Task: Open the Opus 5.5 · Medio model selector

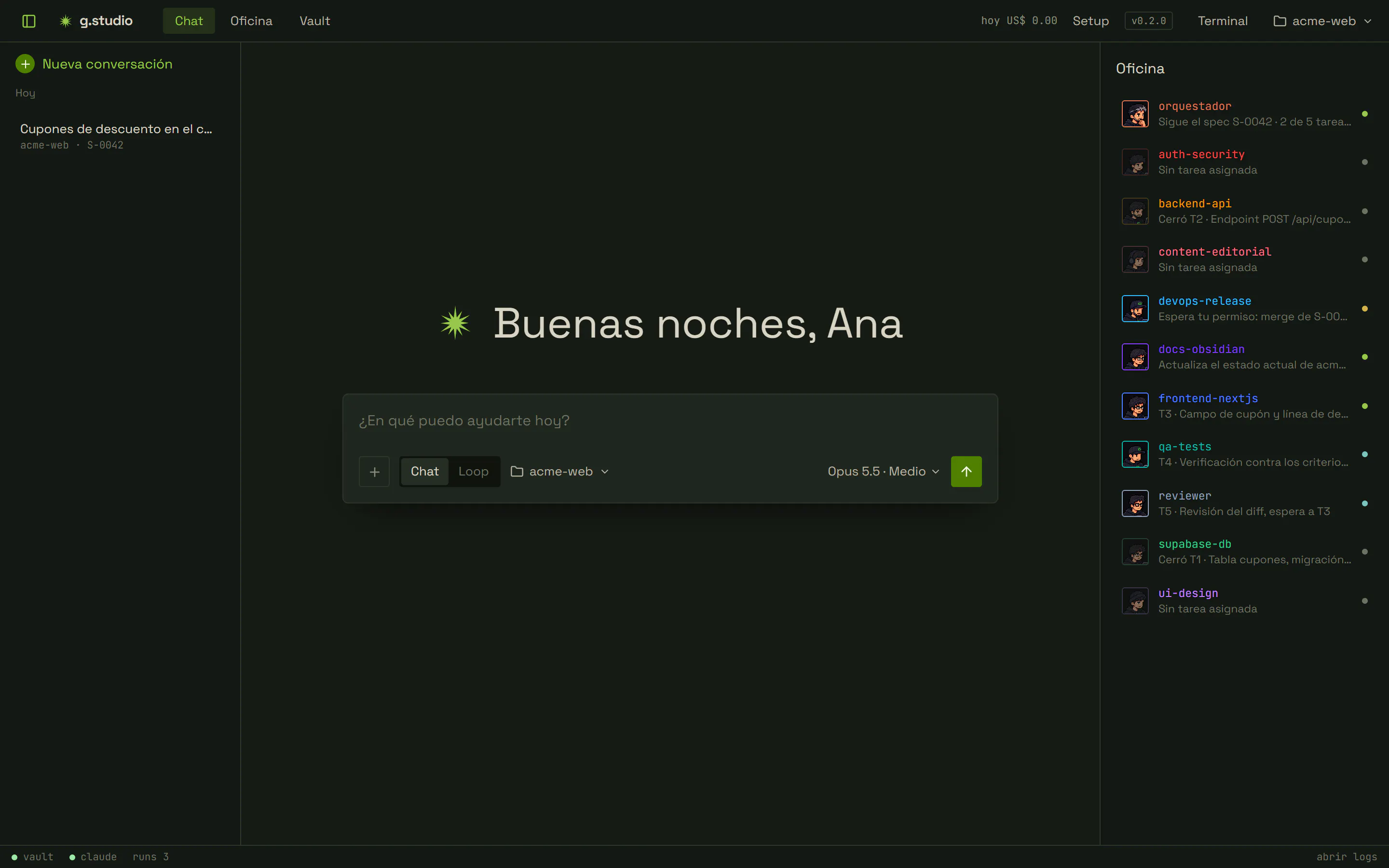Action: click(884, 471)
